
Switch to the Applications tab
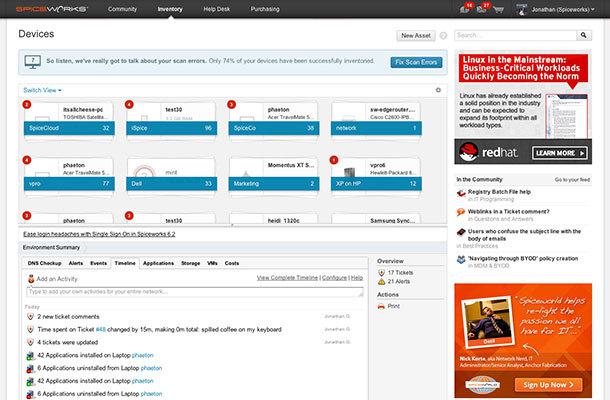pos(158,263)
